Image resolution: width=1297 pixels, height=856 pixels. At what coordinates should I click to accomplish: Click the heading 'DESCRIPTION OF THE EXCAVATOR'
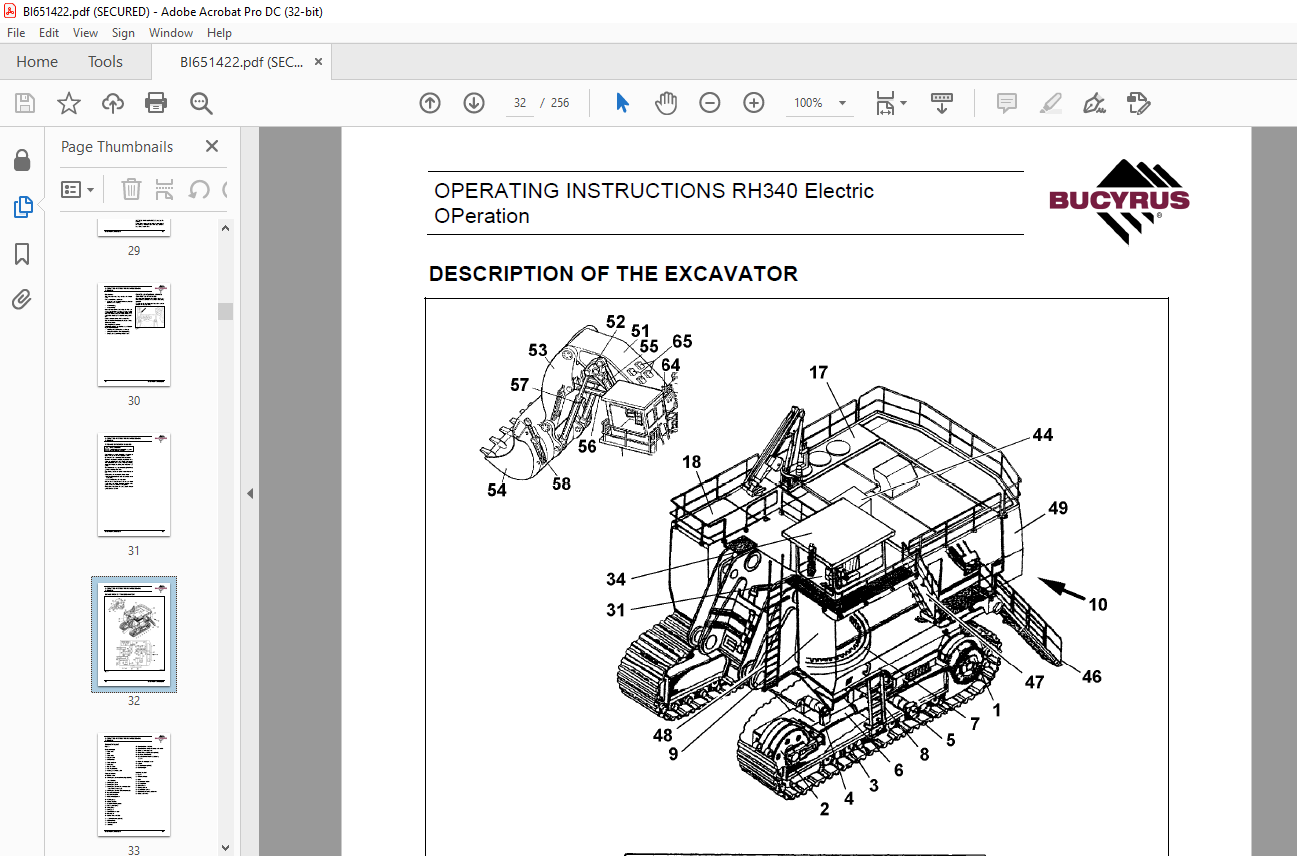[613, 274]
